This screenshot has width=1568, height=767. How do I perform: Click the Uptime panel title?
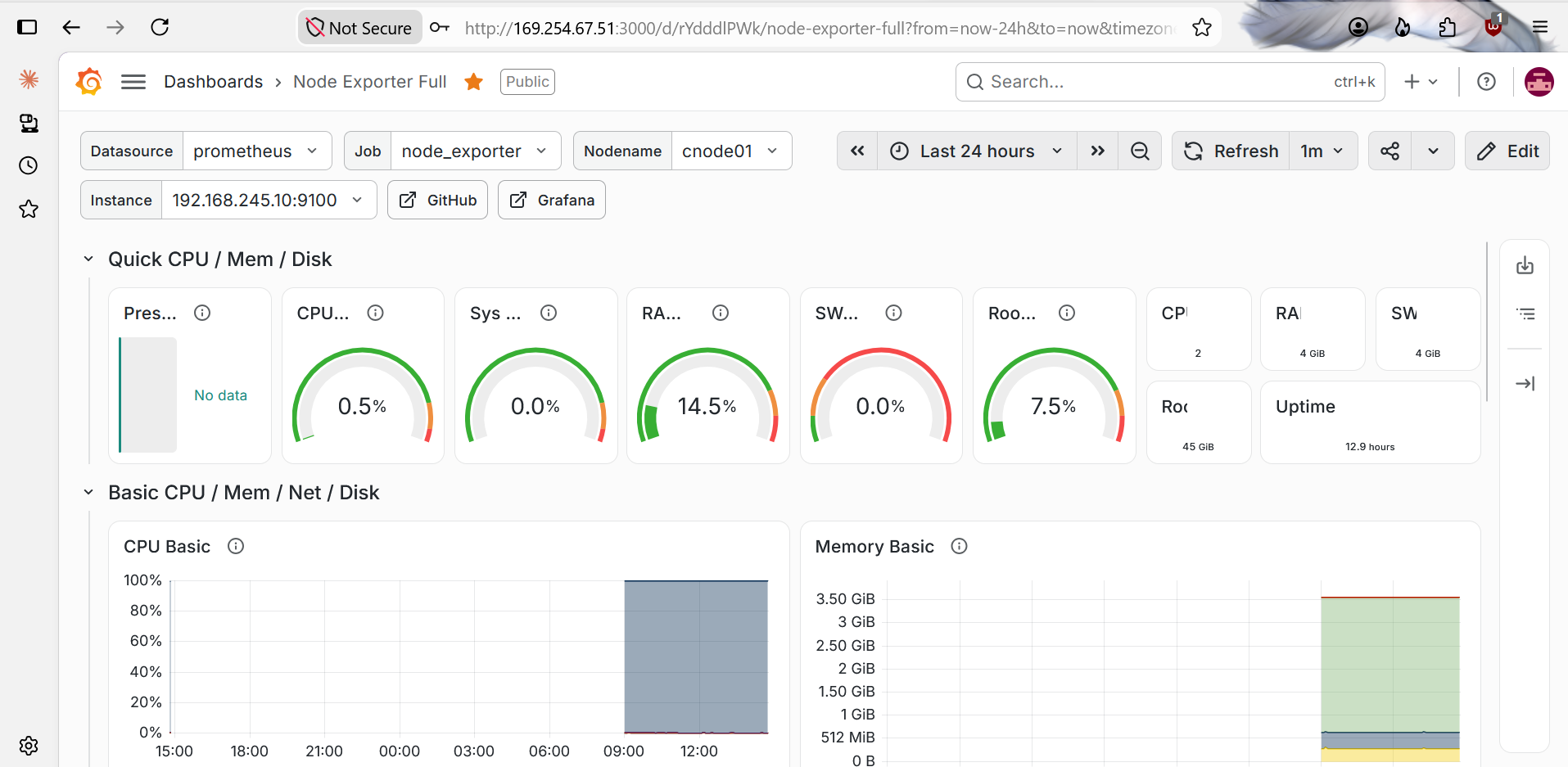pyautogui.click(x=1305, y=407)
